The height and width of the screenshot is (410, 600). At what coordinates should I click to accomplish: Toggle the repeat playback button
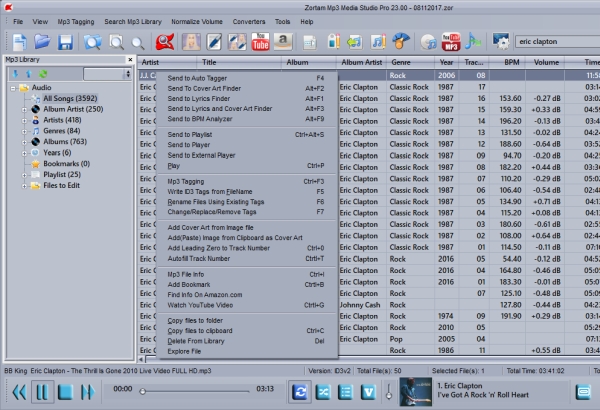tap(300, 392)
